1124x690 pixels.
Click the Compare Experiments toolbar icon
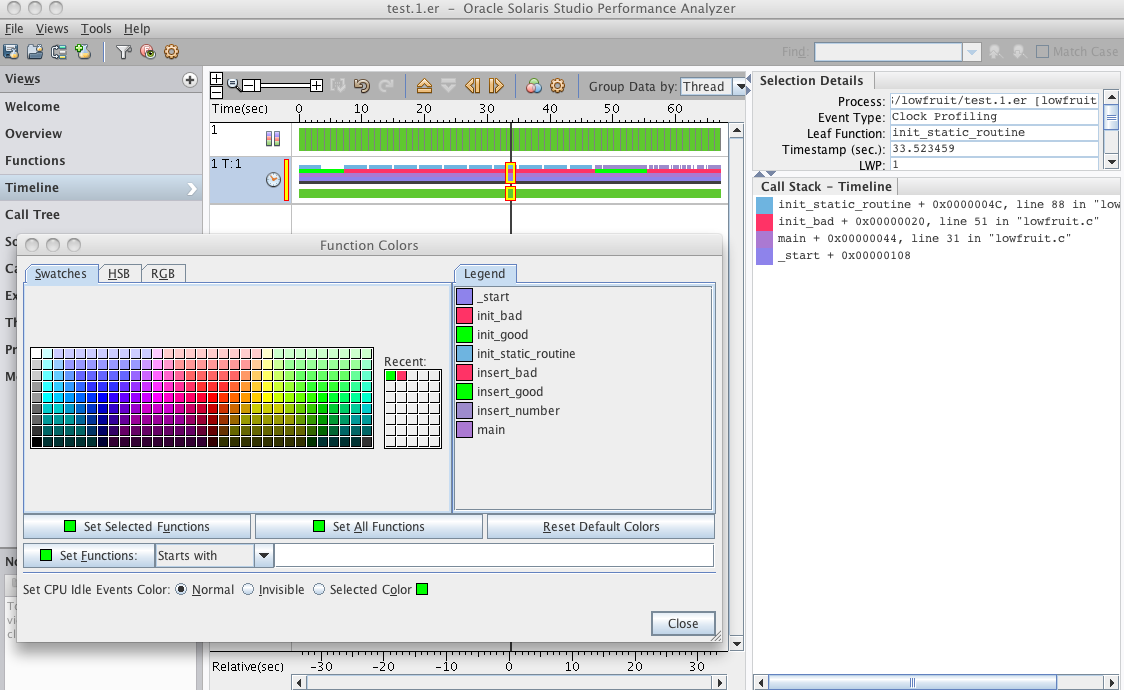(x=59, y=52)
